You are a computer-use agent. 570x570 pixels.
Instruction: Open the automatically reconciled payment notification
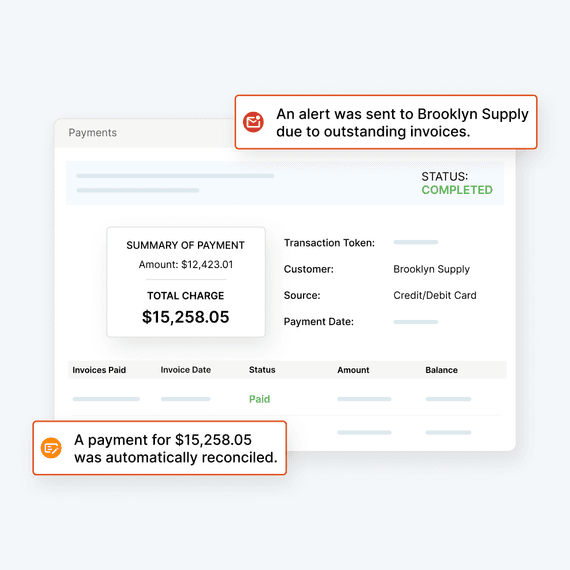click(160, 448)
